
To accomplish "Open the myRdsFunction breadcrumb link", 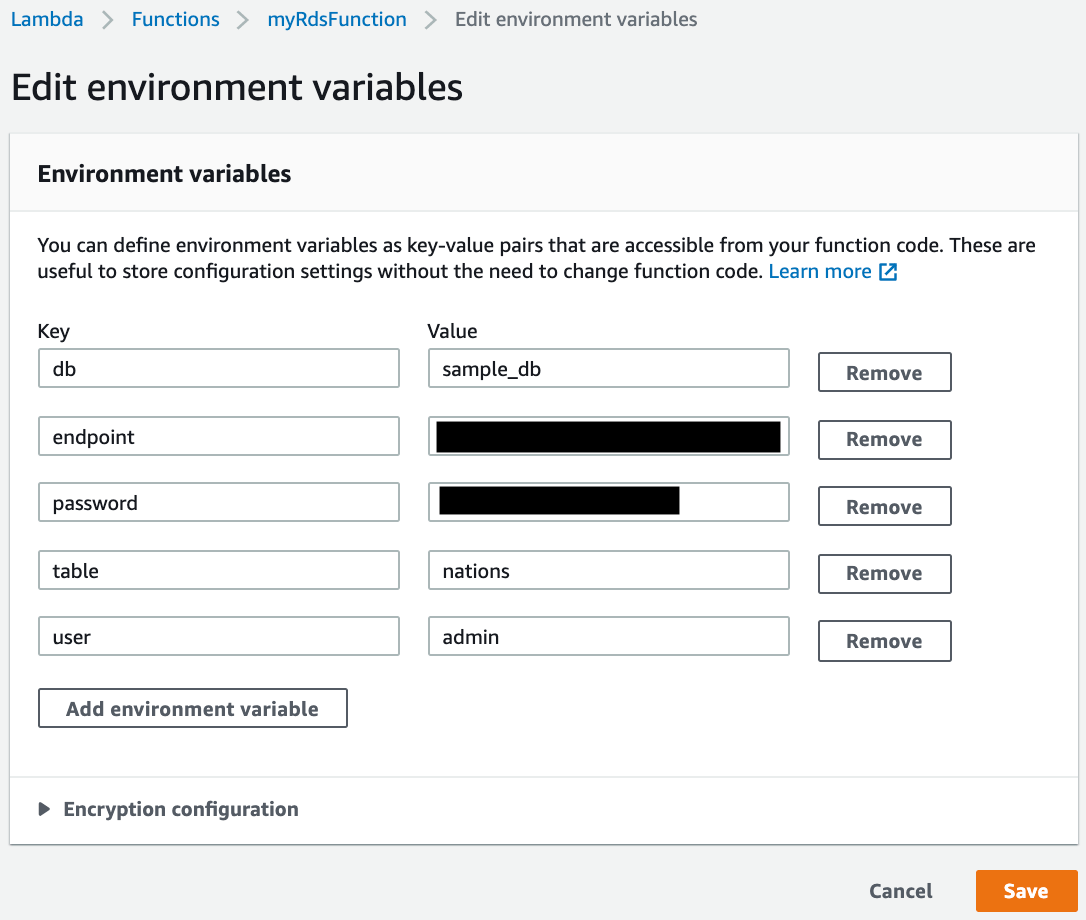I will point(336,18).
